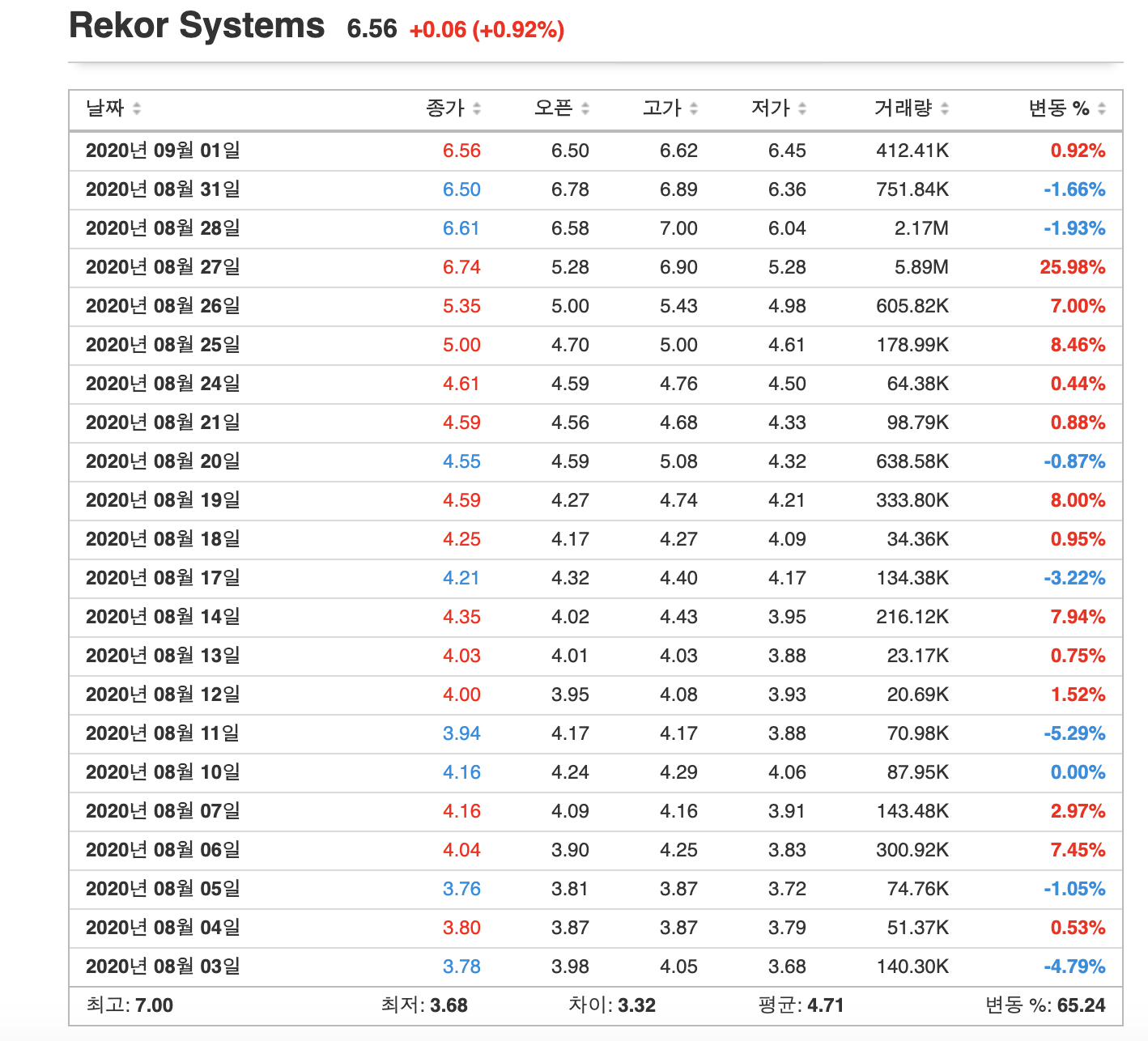
Task: Click the +0.06 (+0.92%) change value
Action: [487, 30]
